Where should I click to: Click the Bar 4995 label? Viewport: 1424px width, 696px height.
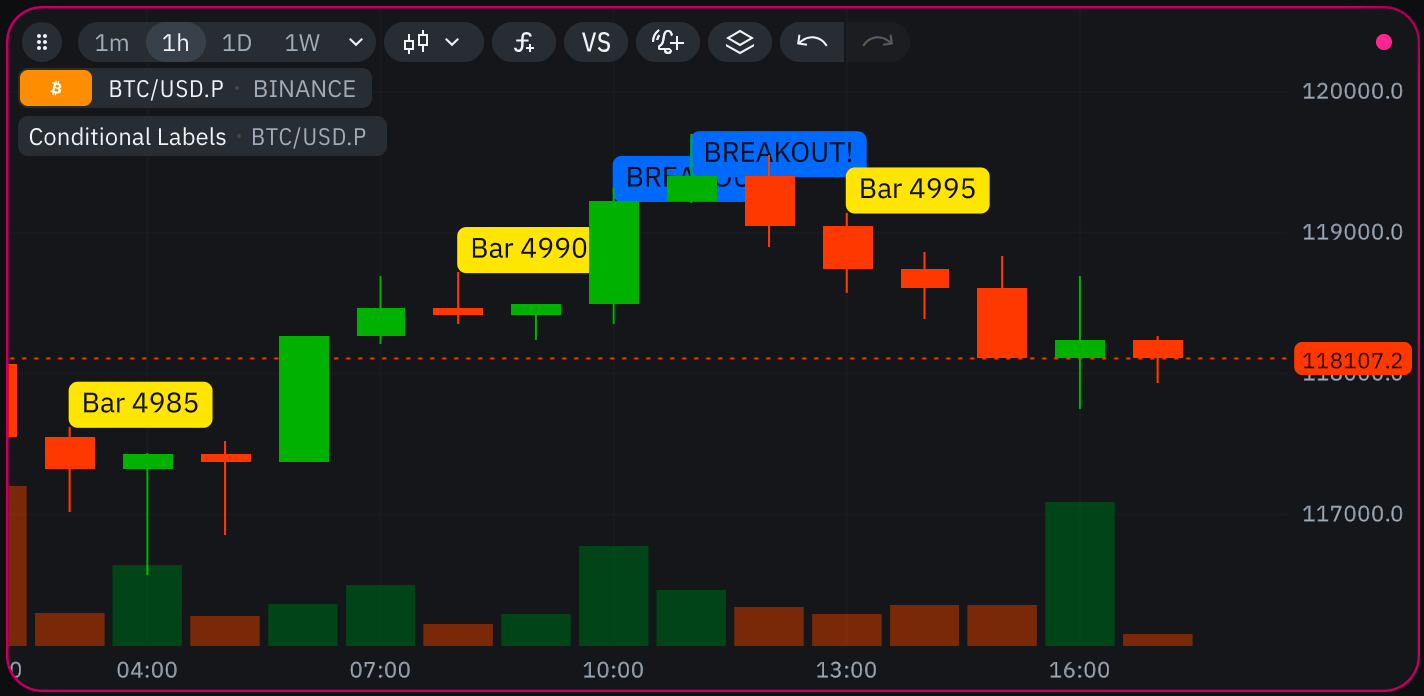(918, 189)
